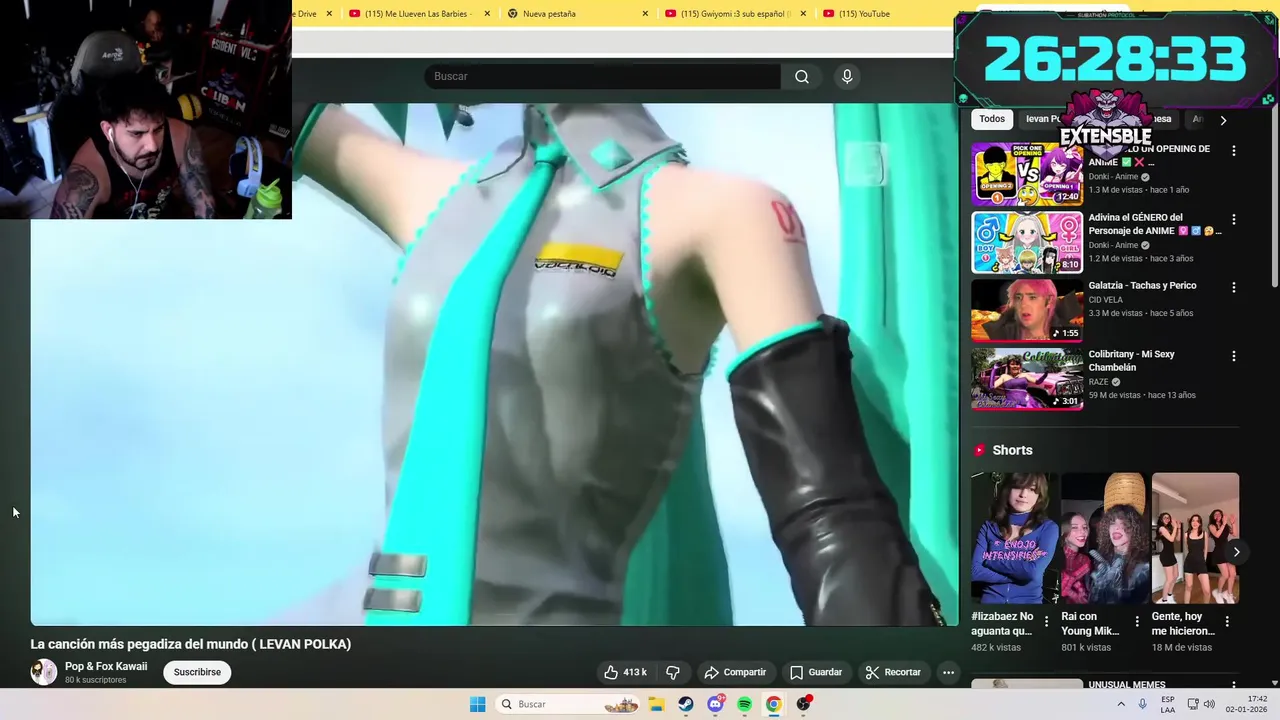Open the 12:40 anime opening thumbnail

click(x=1027, y=174)
